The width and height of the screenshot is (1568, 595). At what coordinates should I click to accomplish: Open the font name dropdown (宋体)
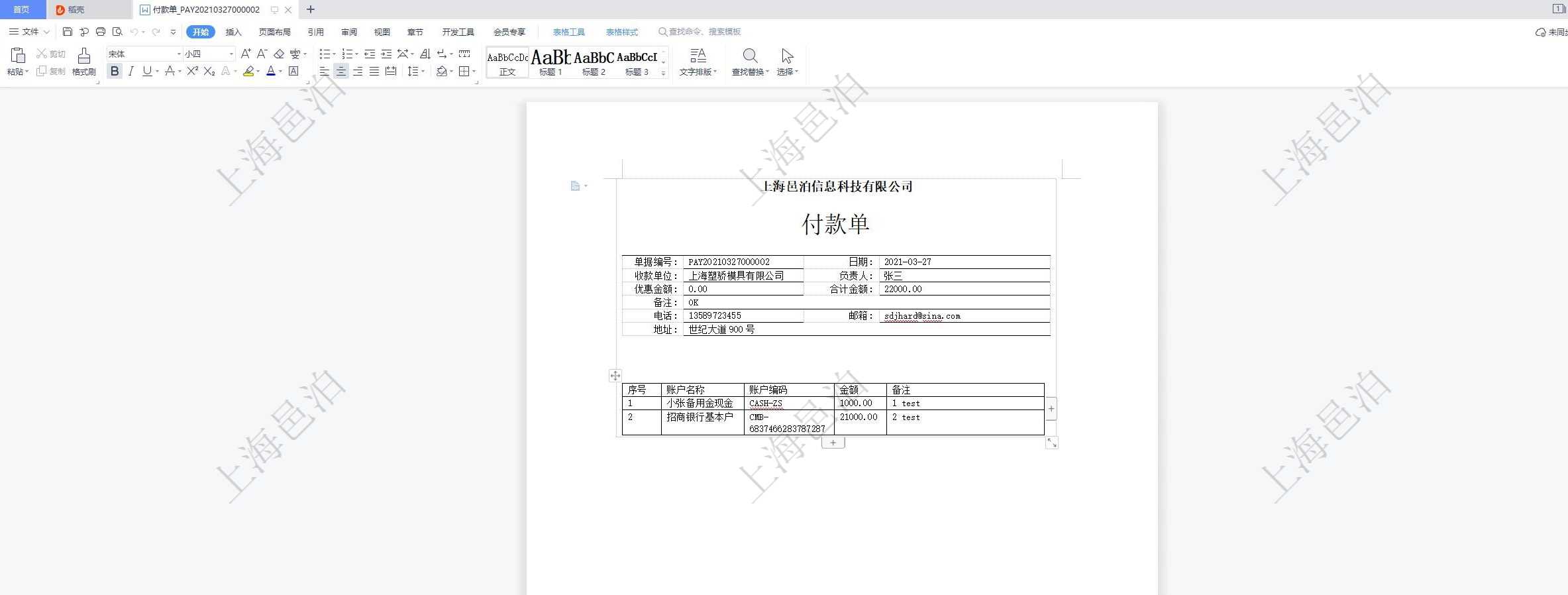click(x=179, y=54)
